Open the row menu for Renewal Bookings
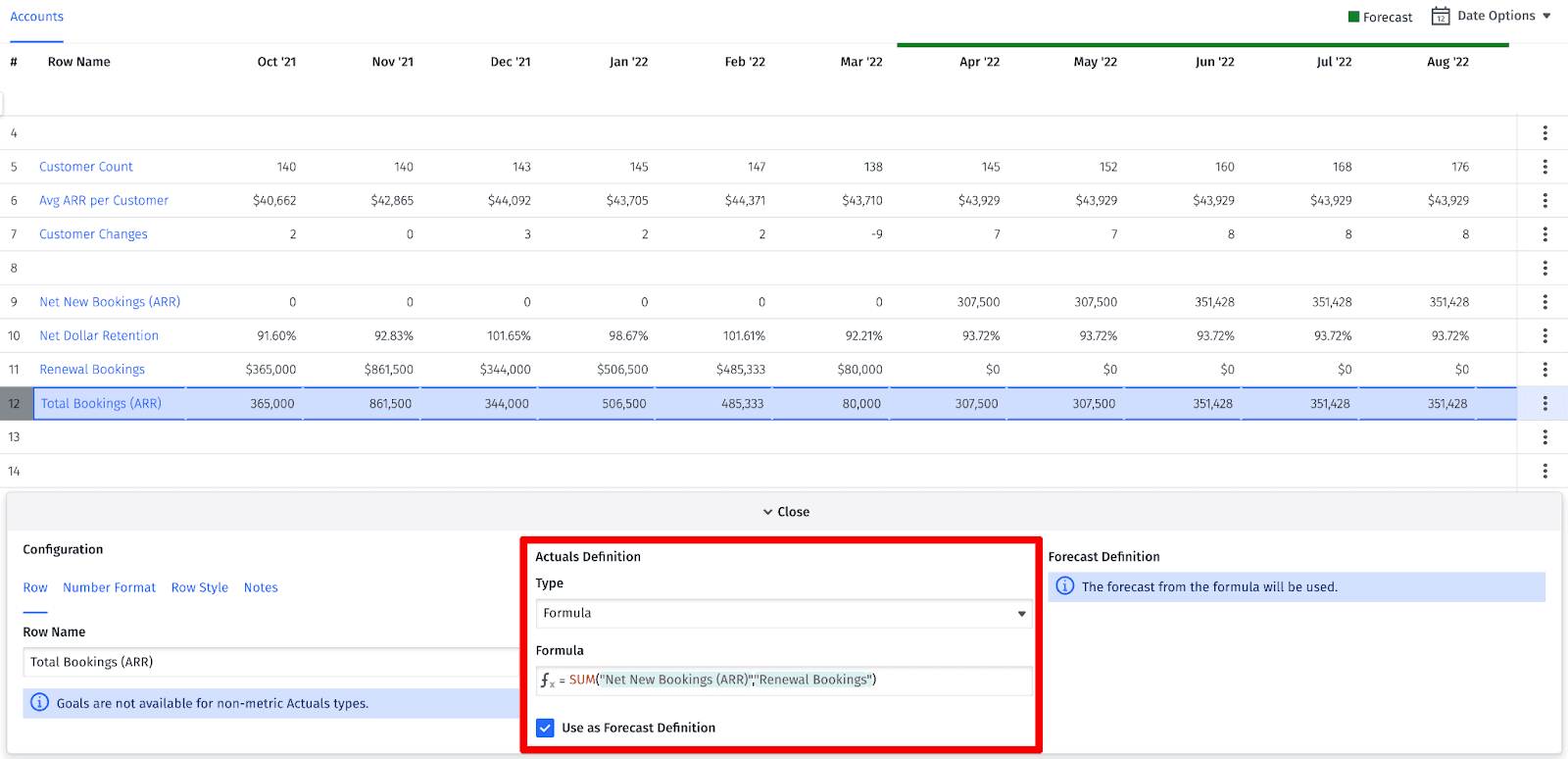Viewport: 1568px width, 759px height. click(x=1544, y=370)
